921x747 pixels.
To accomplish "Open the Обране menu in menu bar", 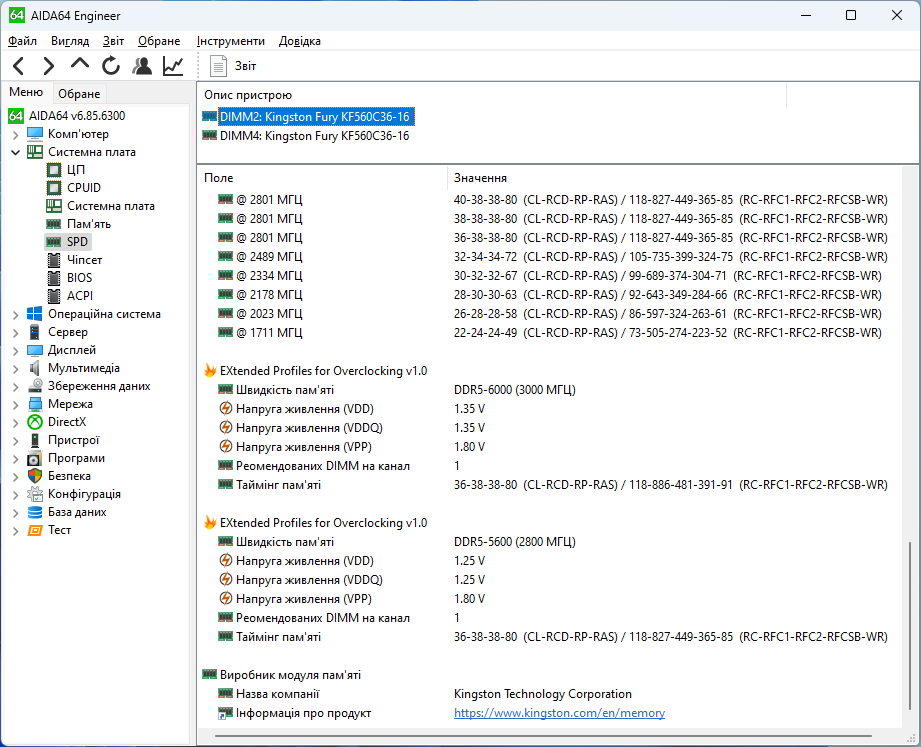I will click(x=159, y=41).
